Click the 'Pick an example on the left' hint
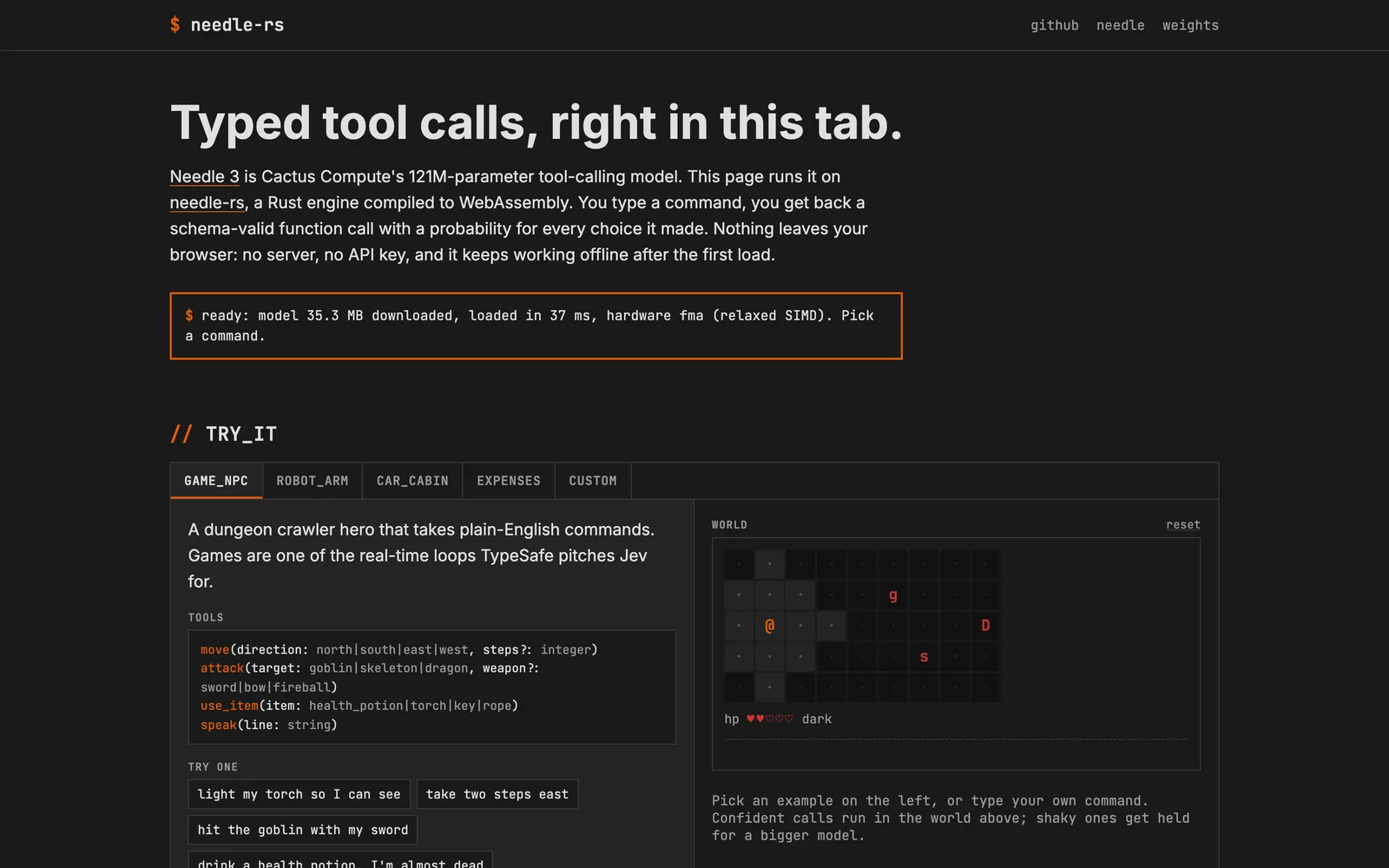1389x868 pixels. tap(951, 818)
